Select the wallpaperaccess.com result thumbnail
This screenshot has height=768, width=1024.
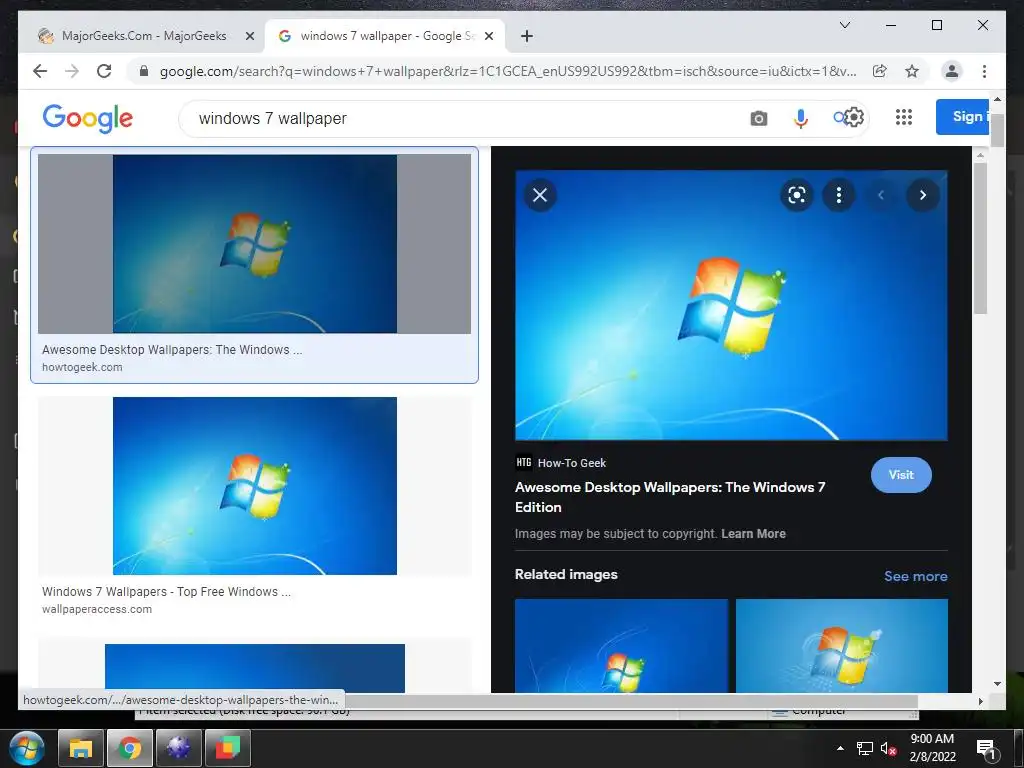click(255, 486)
